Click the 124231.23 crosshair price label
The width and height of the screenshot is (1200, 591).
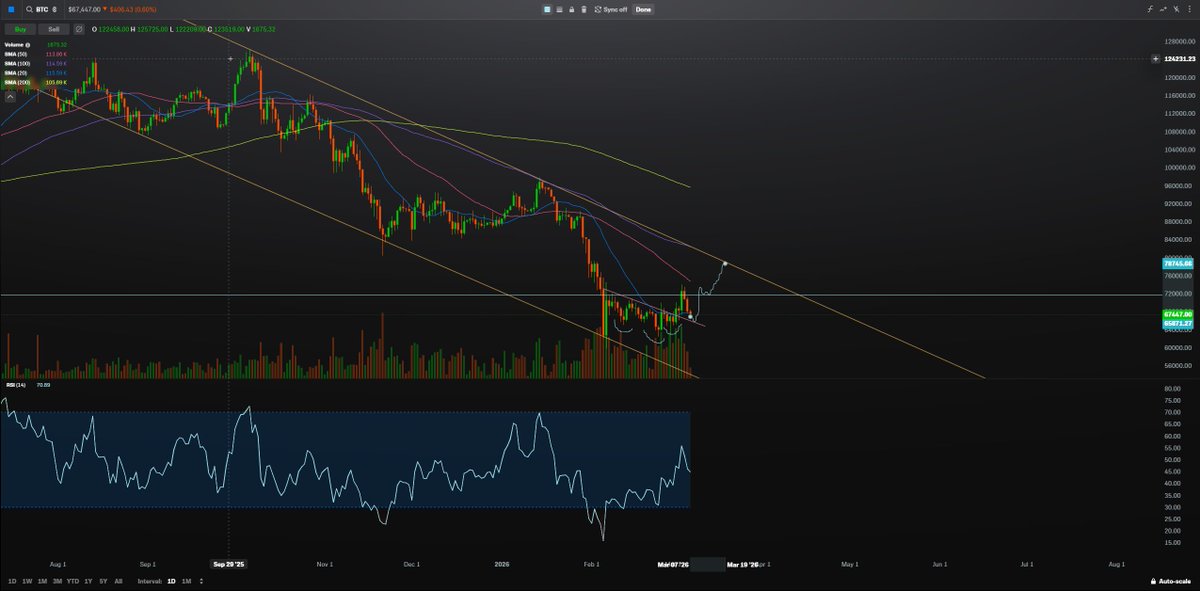pos(1181,60)
